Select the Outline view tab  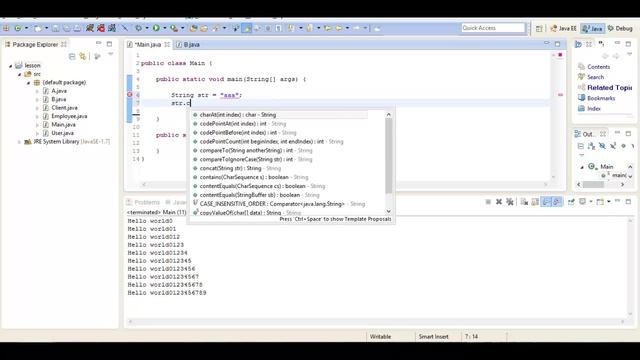click(x=588, y=134)
